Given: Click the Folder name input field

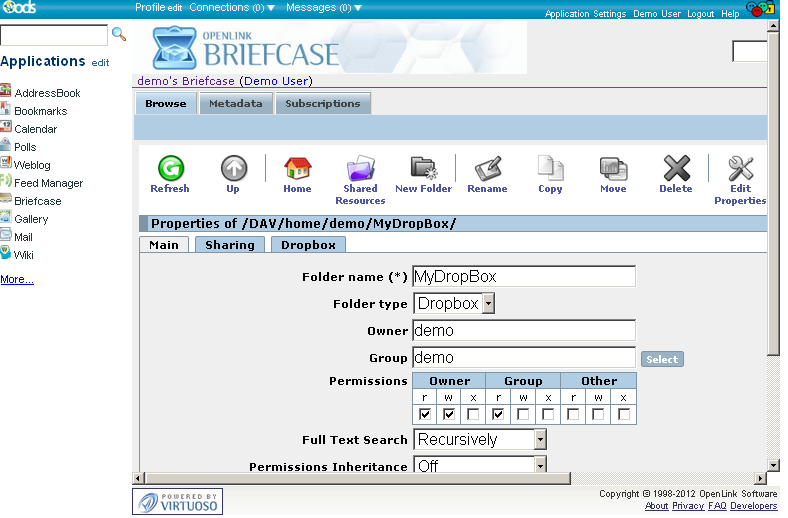Looking at the screenshot, I should 524,276.
